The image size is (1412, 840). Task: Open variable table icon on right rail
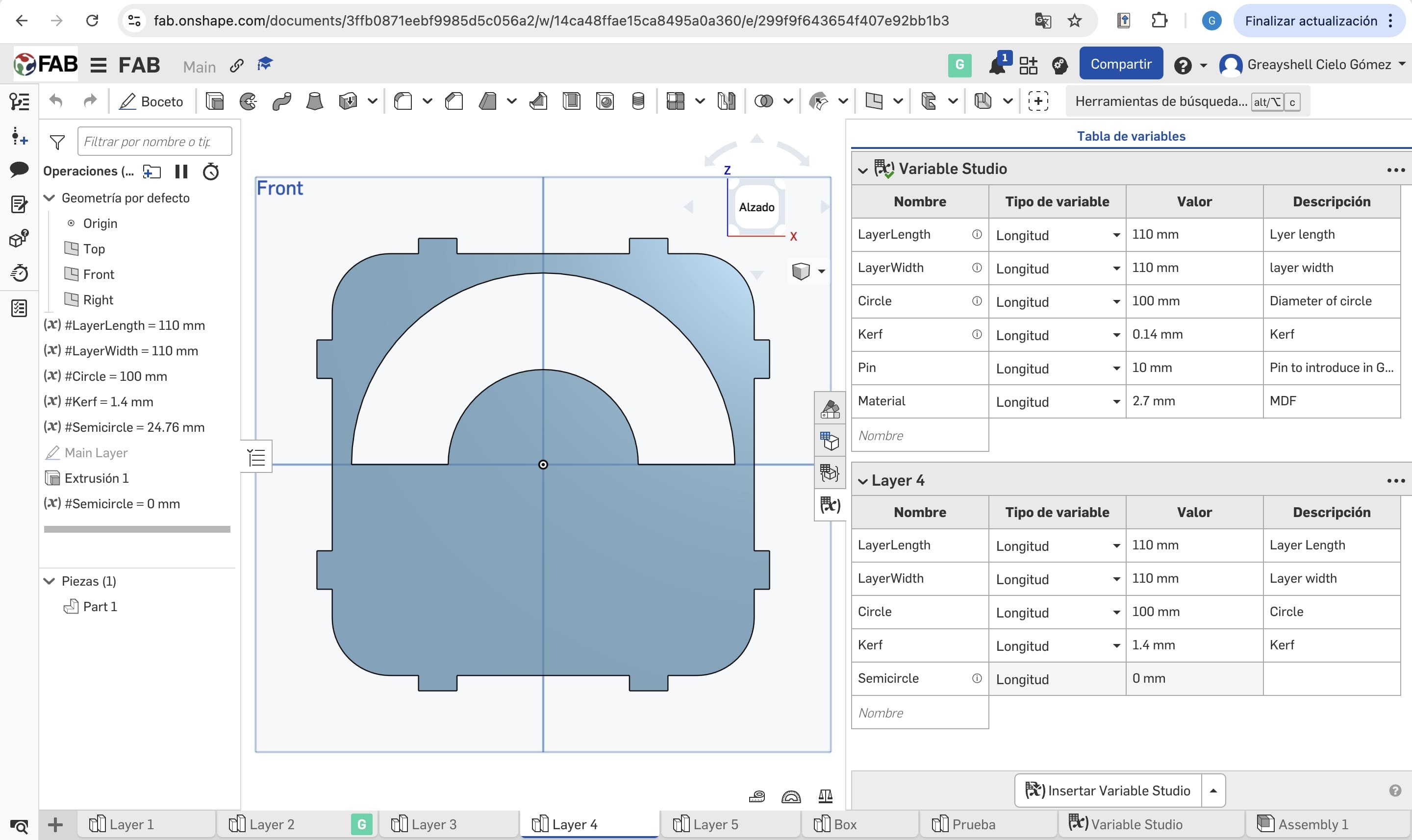coord(830,504)
